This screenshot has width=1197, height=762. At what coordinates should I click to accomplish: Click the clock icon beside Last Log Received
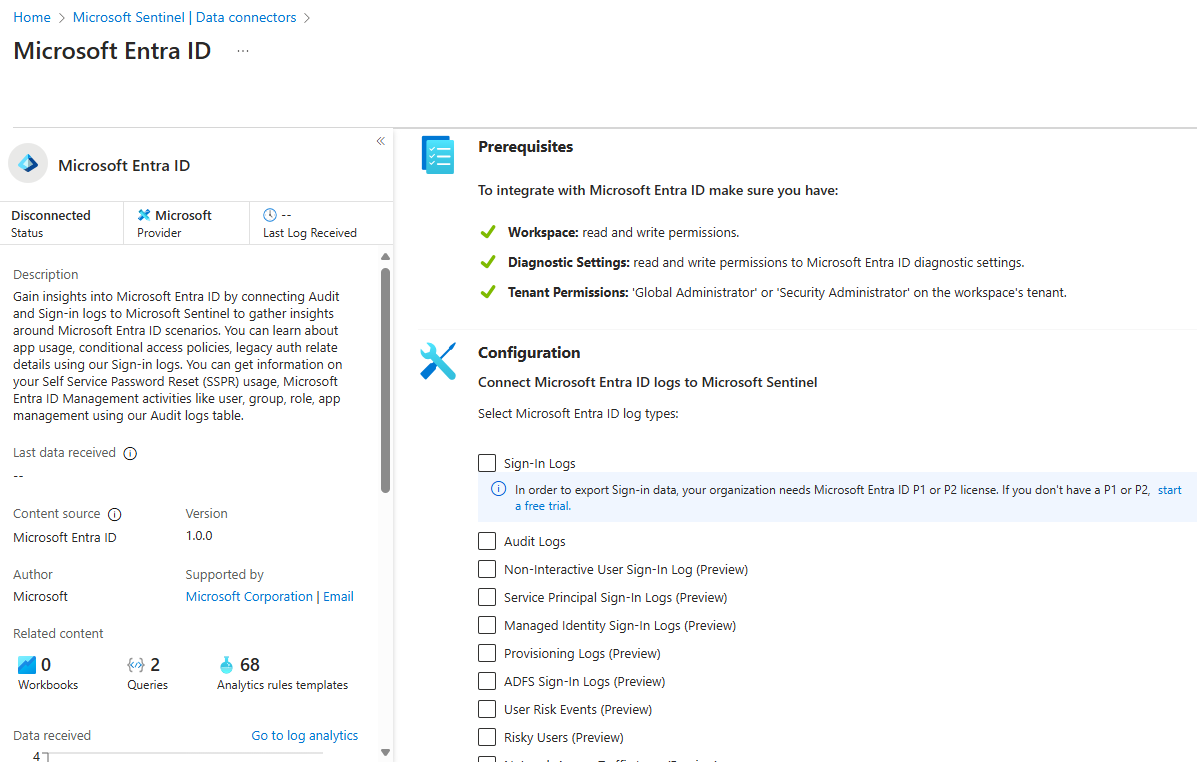click(268, 214)
